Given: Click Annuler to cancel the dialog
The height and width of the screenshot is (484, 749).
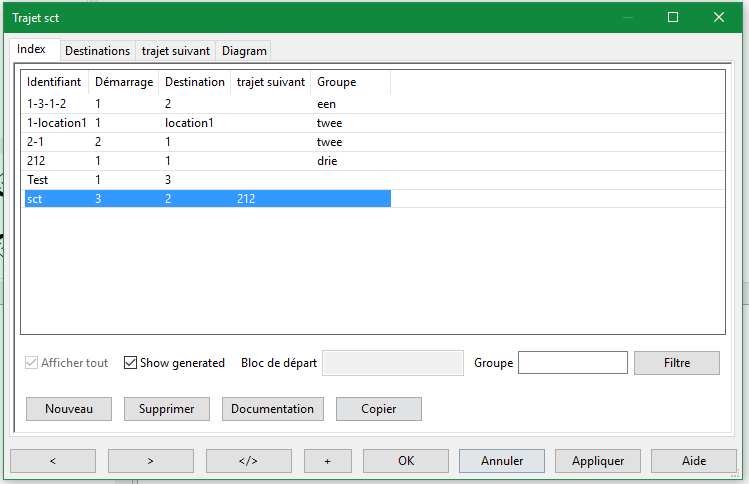Looking at the screenshot, I should click(x=502, y=461).
